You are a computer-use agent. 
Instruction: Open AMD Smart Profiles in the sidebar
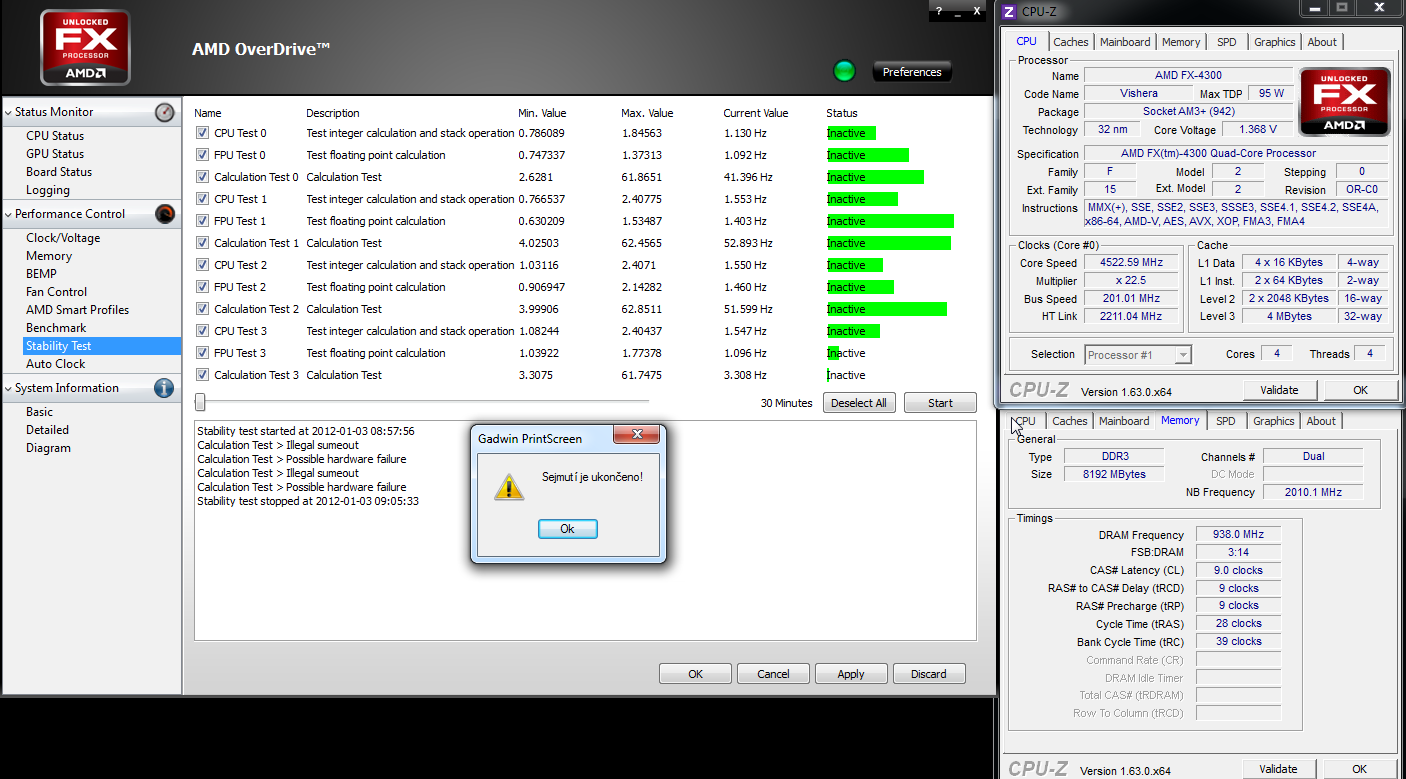pos(78,310)
